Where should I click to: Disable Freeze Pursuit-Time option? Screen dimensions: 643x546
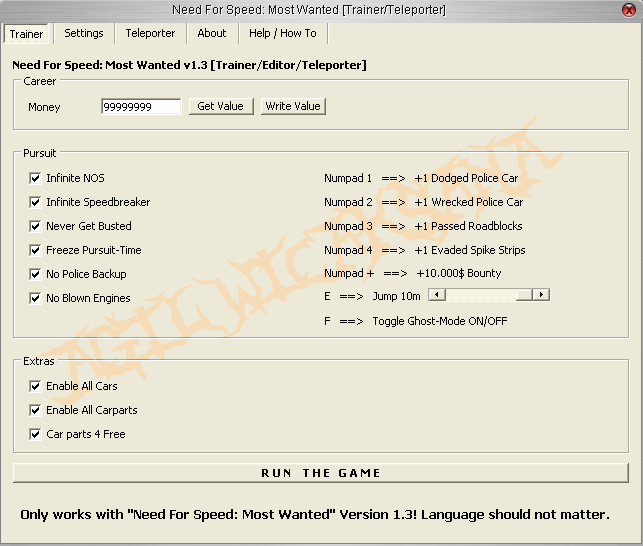click(x=35, y=250)
